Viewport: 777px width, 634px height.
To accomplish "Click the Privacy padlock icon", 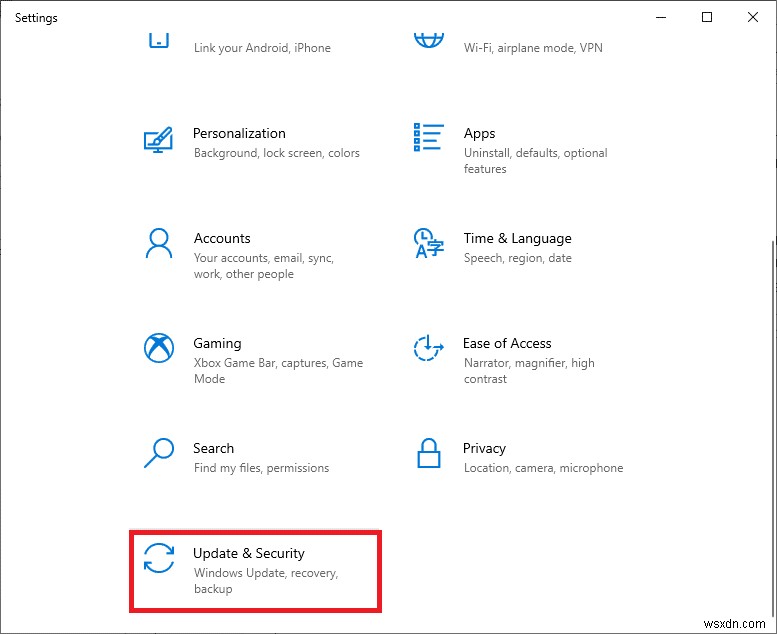I will (x=428, y=453).
